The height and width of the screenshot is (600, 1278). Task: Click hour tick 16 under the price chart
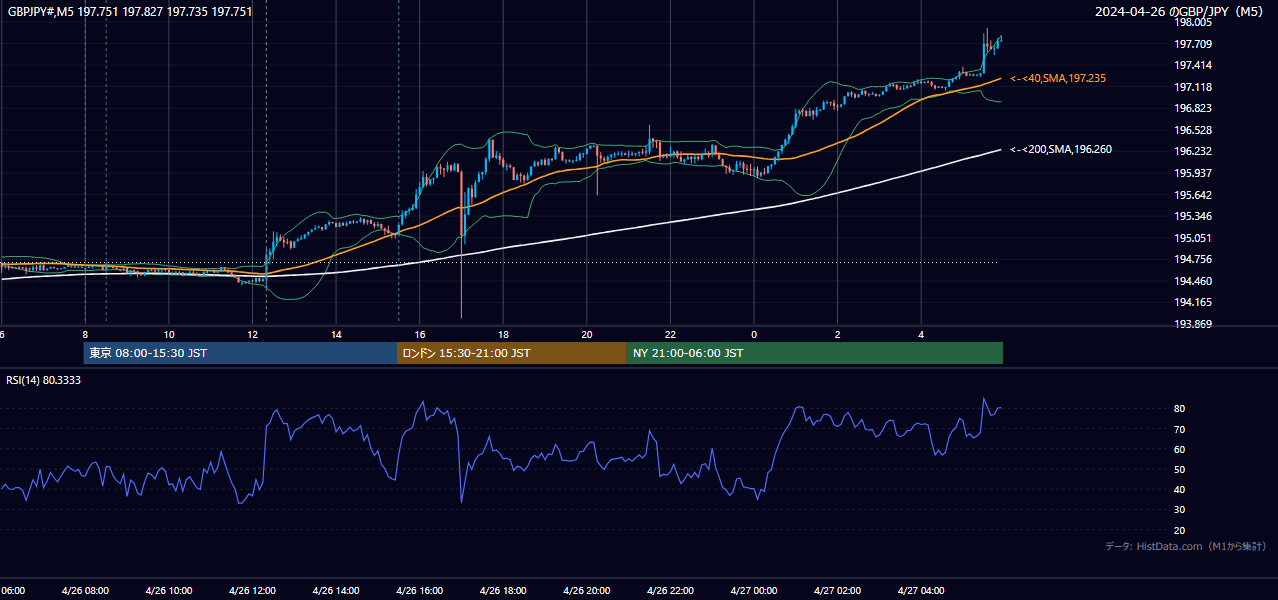420,335
